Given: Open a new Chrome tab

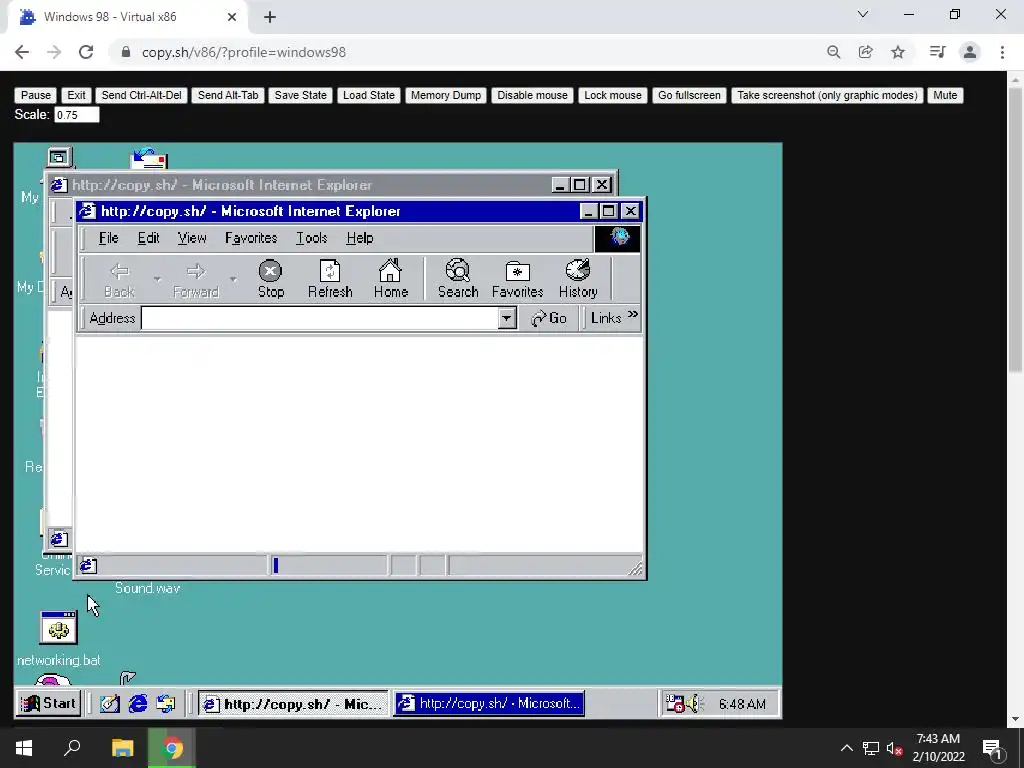Looking at the screenshot, I should coord(270,18).
